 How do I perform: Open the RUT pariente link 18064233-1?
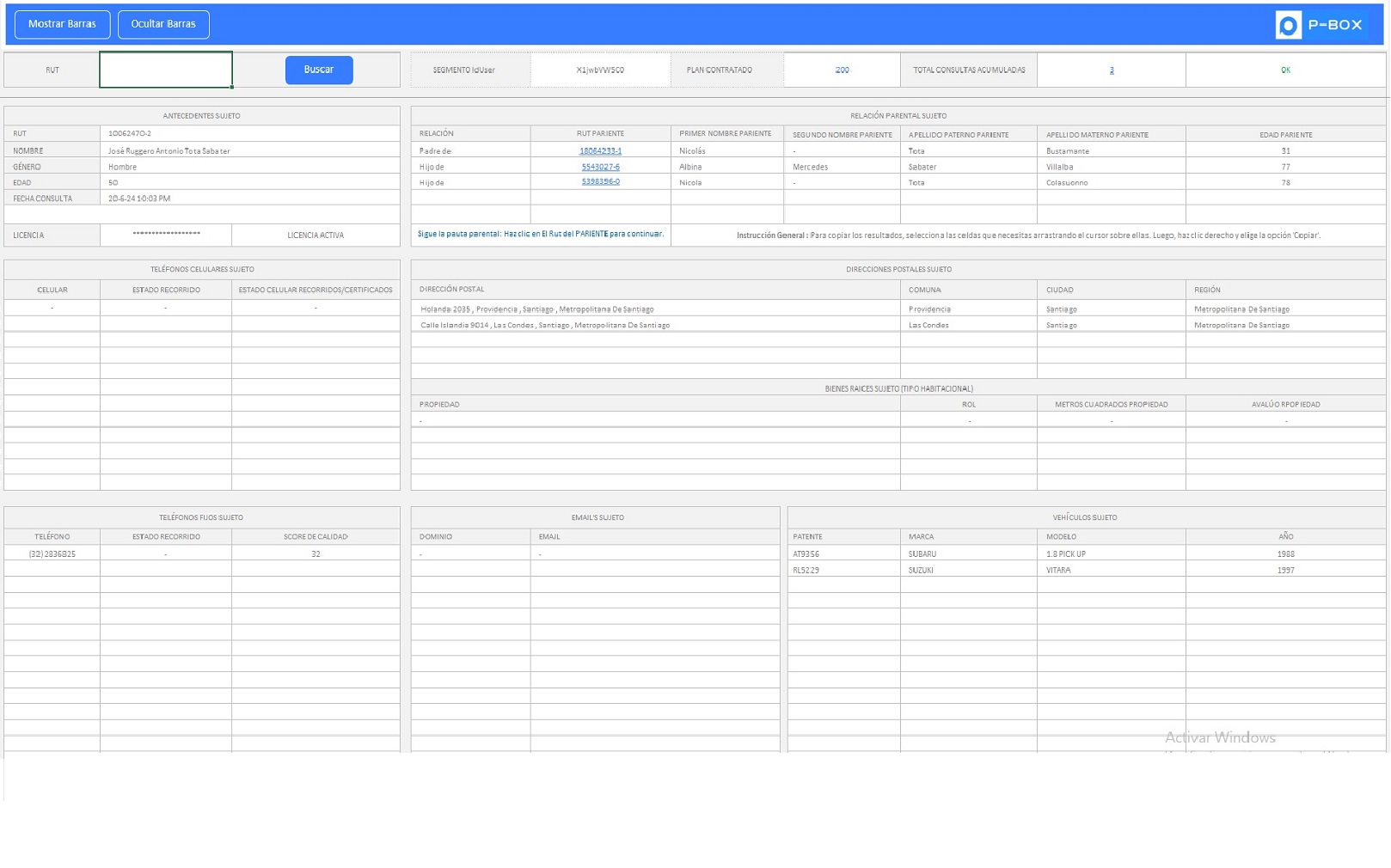[600, 150]
